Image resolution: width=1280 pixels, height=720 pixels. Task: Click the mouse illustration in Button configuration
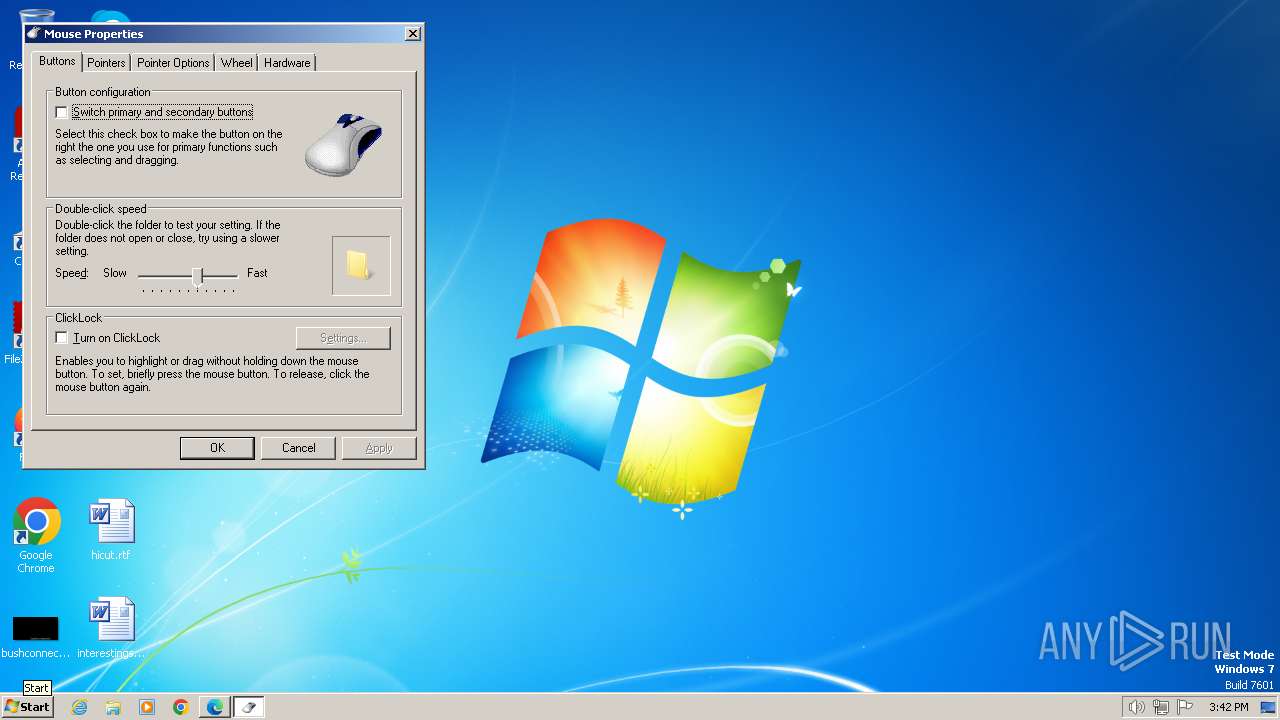344,145
